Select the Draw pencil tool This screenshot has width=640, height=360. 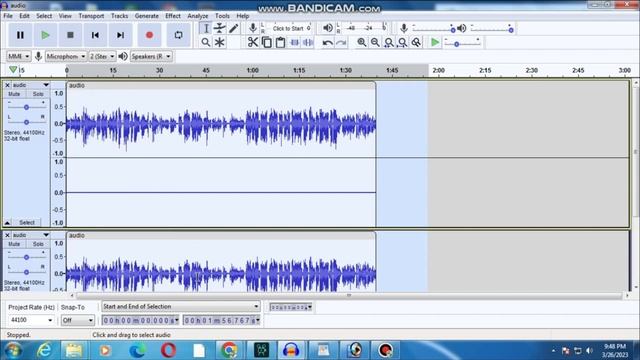point(233,28)
